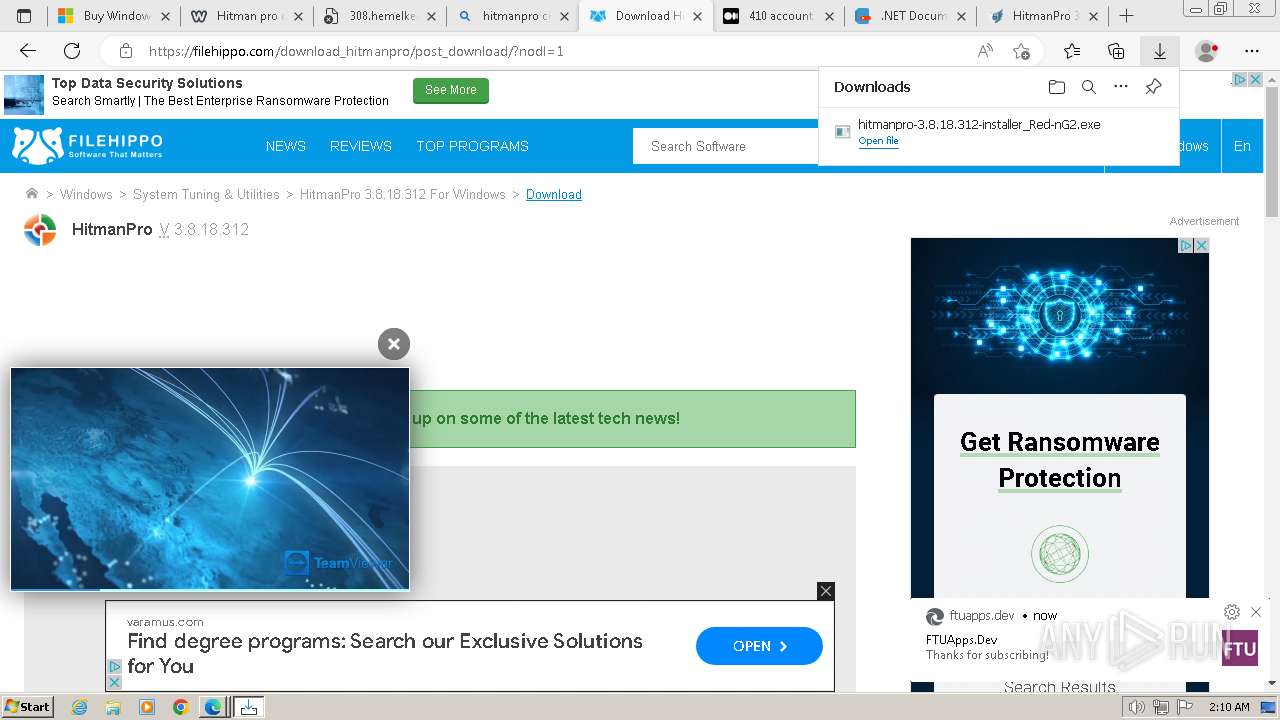Viewport: 1280px width, 720px height.
Task: Open a new browser tab
Action: click(x=1126, y=16)
